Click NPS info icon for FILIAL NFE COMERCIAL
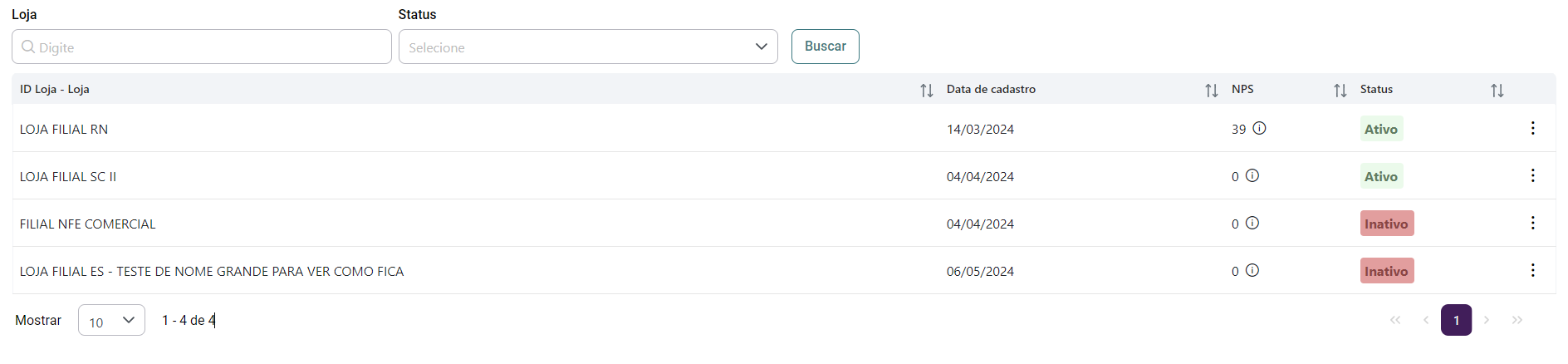 (1252, 223)
